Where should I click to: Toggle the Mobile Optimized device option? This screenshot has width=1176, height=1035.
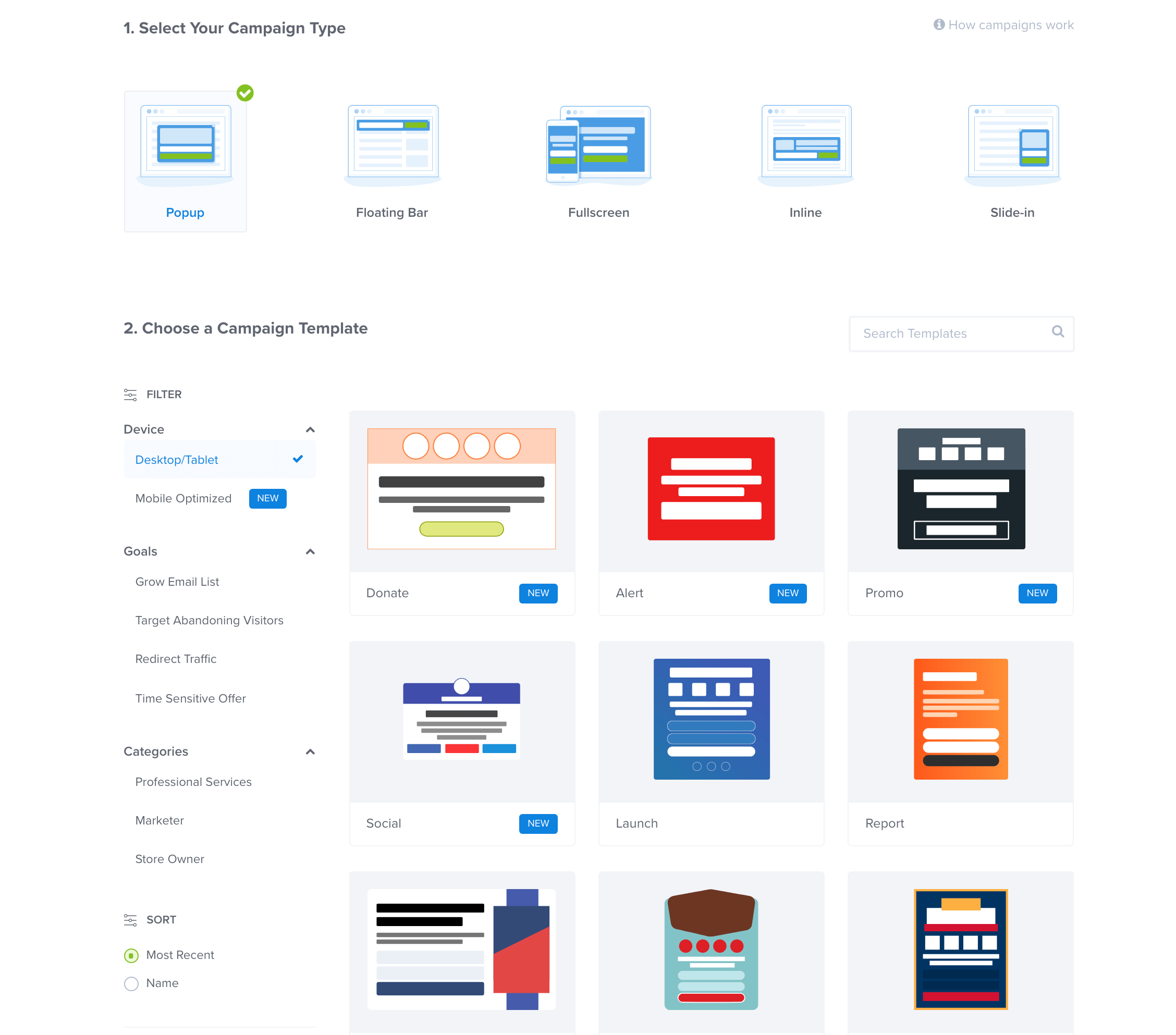pyautogui.click(x=184, y=498)
